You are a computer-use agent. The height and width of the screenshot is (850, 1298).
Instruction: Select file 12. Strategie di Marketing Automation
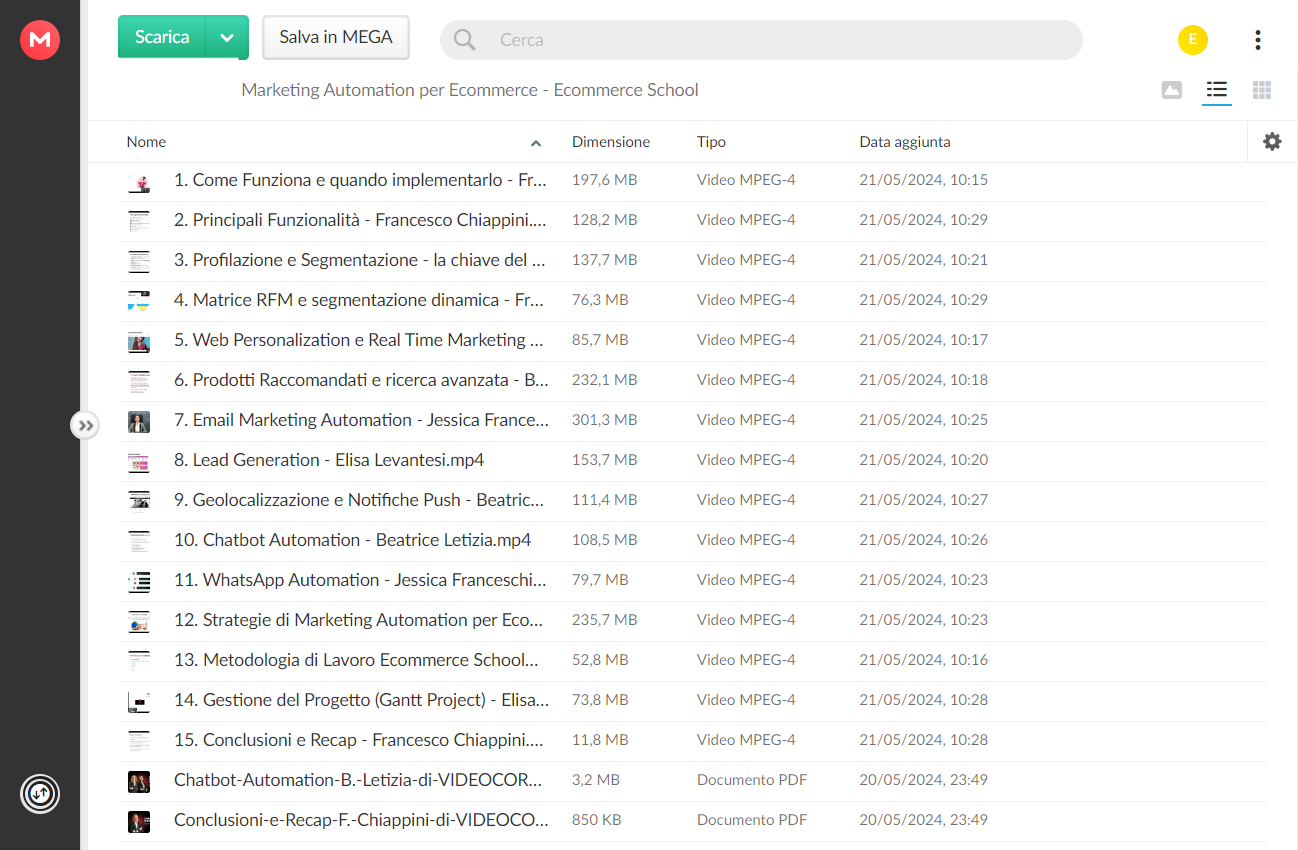pyautogui.click(x=692, y=621)
